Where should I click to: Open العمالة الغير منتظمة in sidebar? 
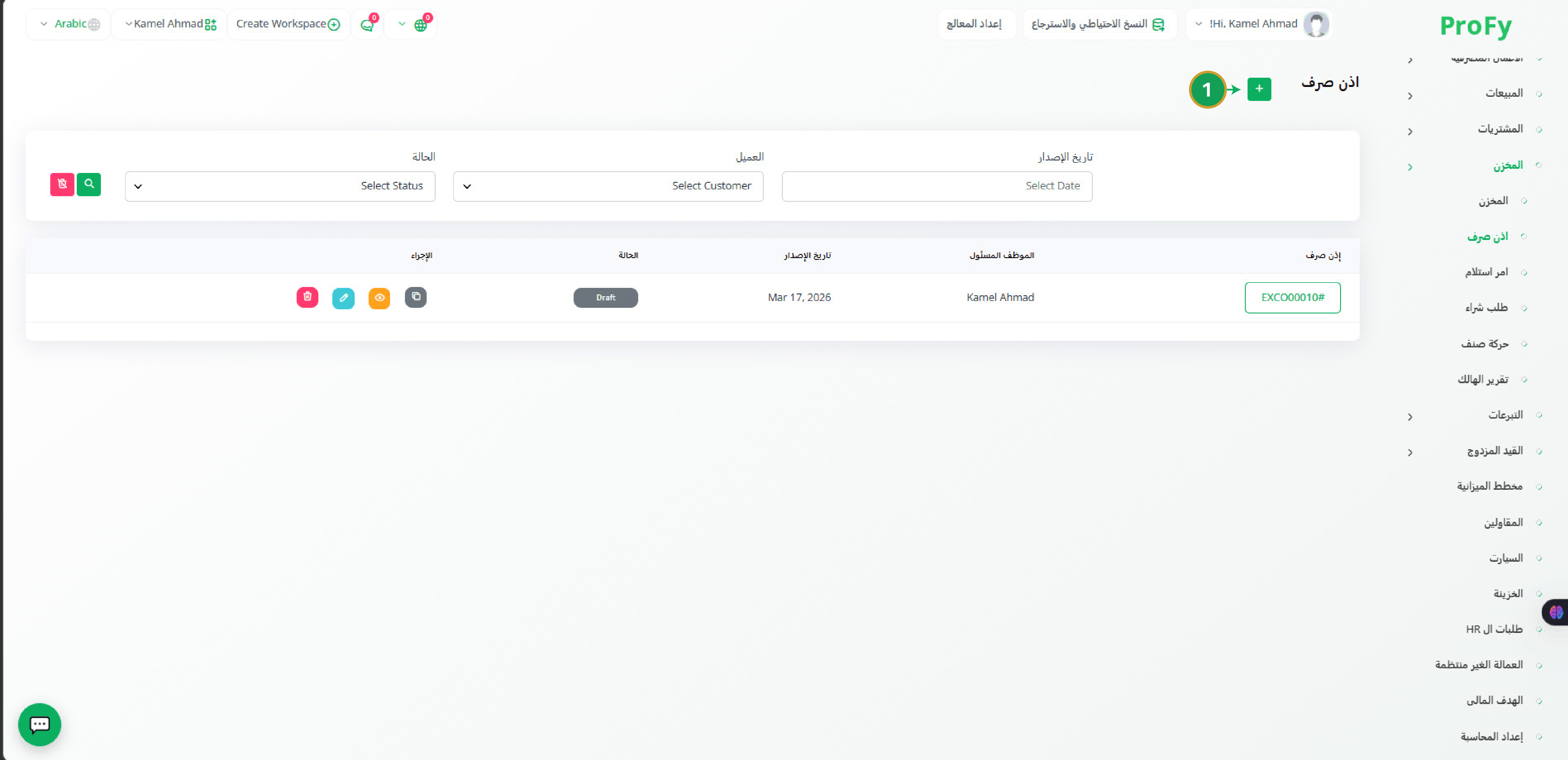tap(1478, 664)
